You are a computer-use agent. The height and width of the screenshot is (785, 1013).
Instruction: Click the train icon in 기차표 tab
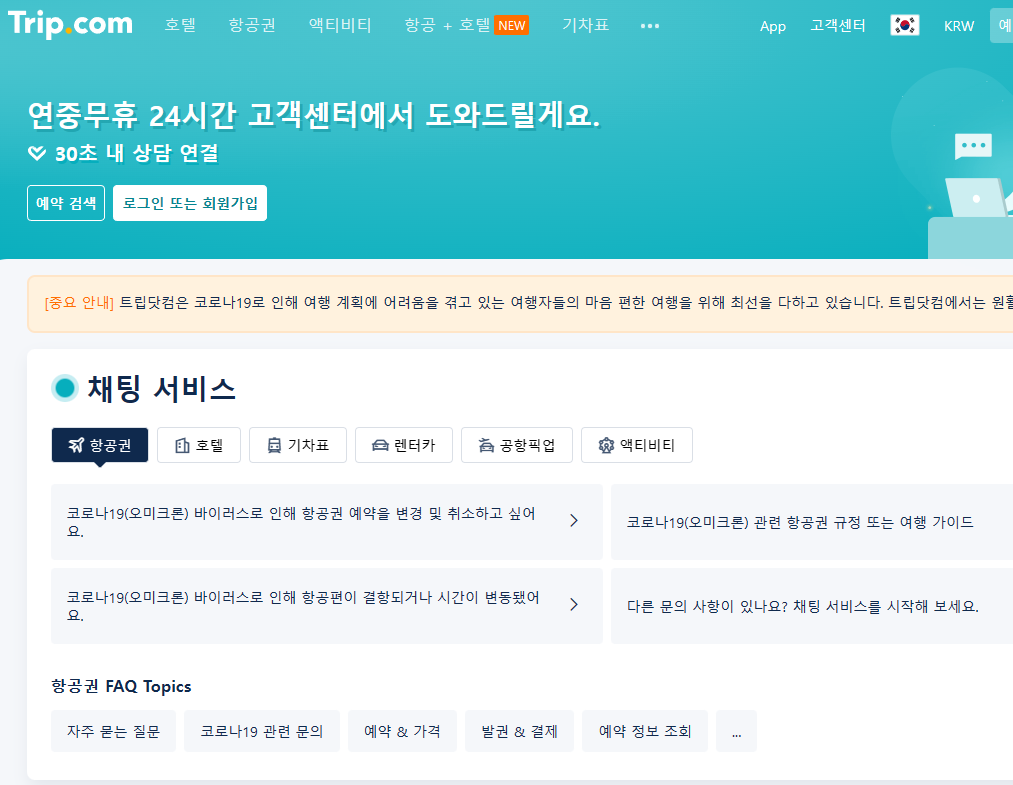click(x=274, y=445)
